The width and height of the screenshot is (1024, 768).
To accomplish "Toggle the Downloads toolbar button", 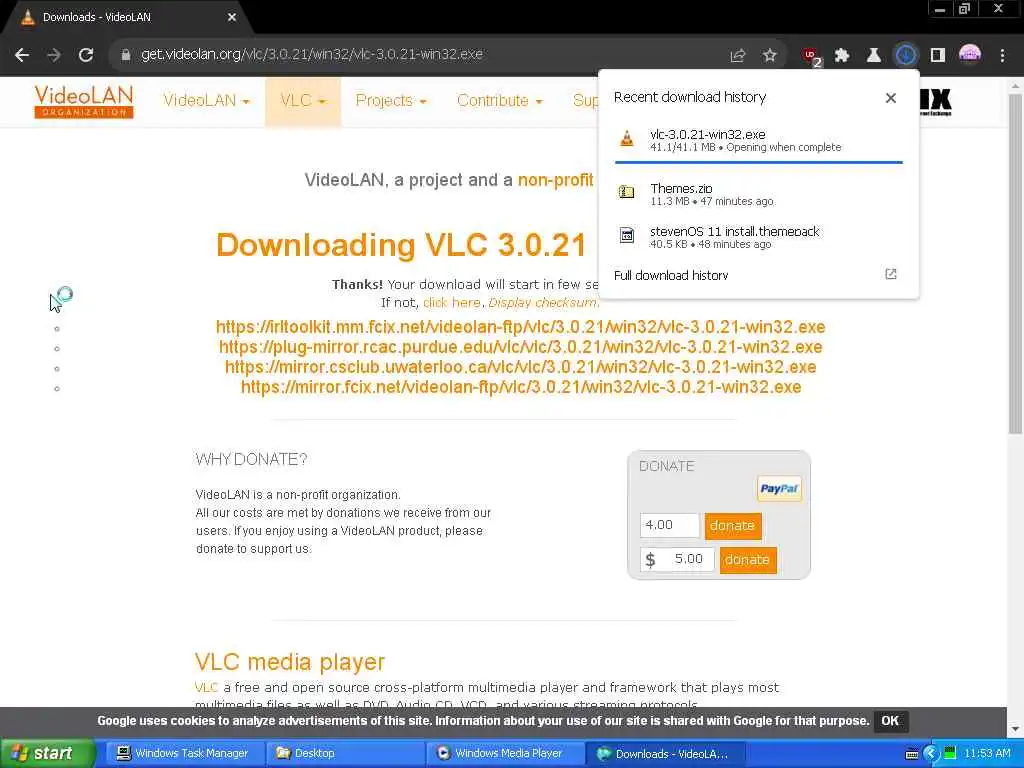I will [x=906, y=56].
